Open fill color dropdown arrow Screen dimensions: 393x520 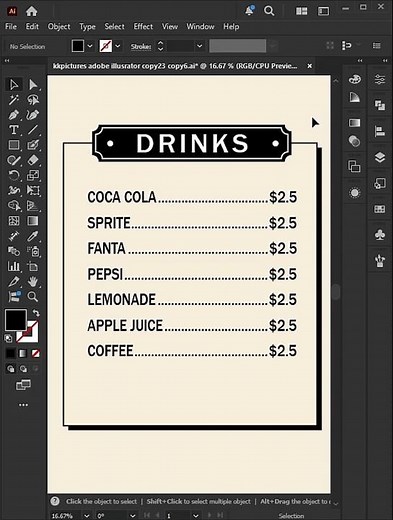point(90,46)
